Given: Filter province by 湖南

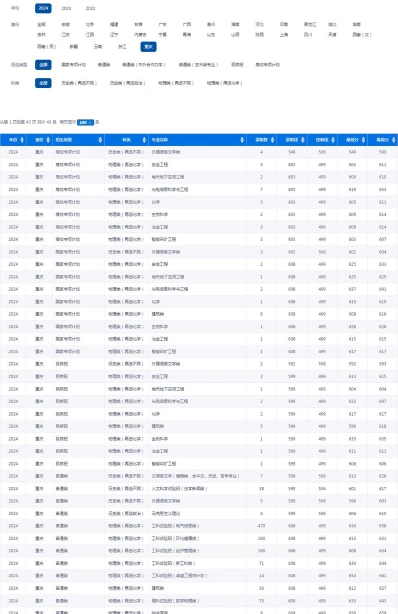Looking at the screenshot, I should point(356,24).
